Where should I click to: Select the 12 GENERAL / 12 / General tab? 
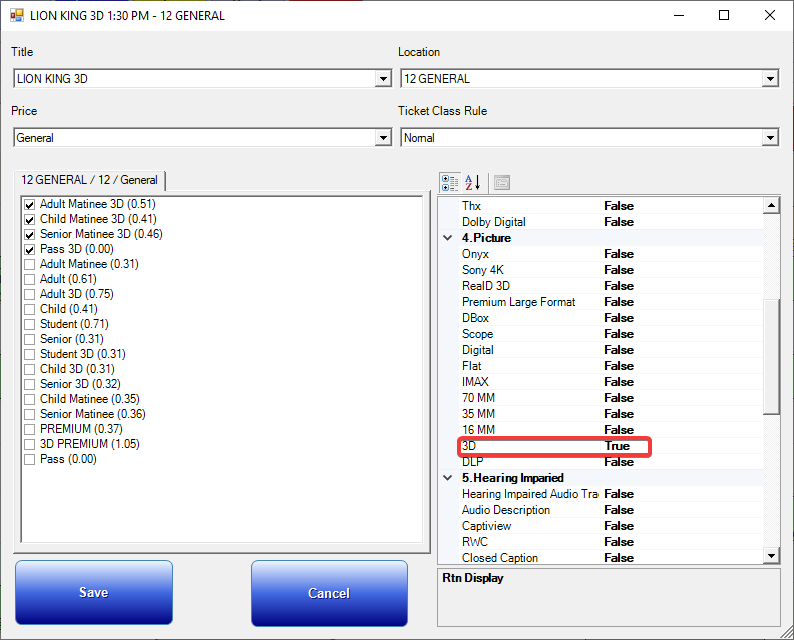tap(89, 180)
